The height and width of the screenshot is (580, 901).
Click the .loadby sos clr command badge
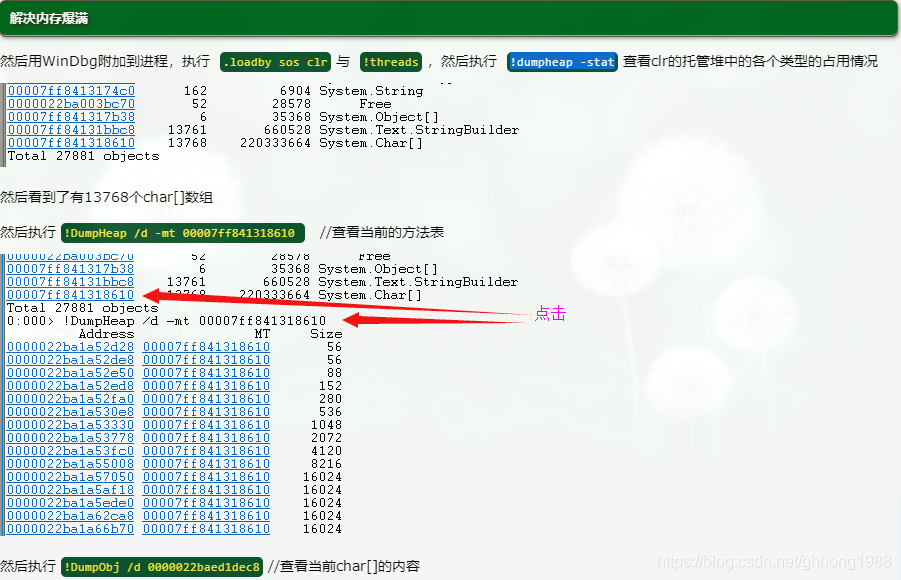tap(275, 62)
